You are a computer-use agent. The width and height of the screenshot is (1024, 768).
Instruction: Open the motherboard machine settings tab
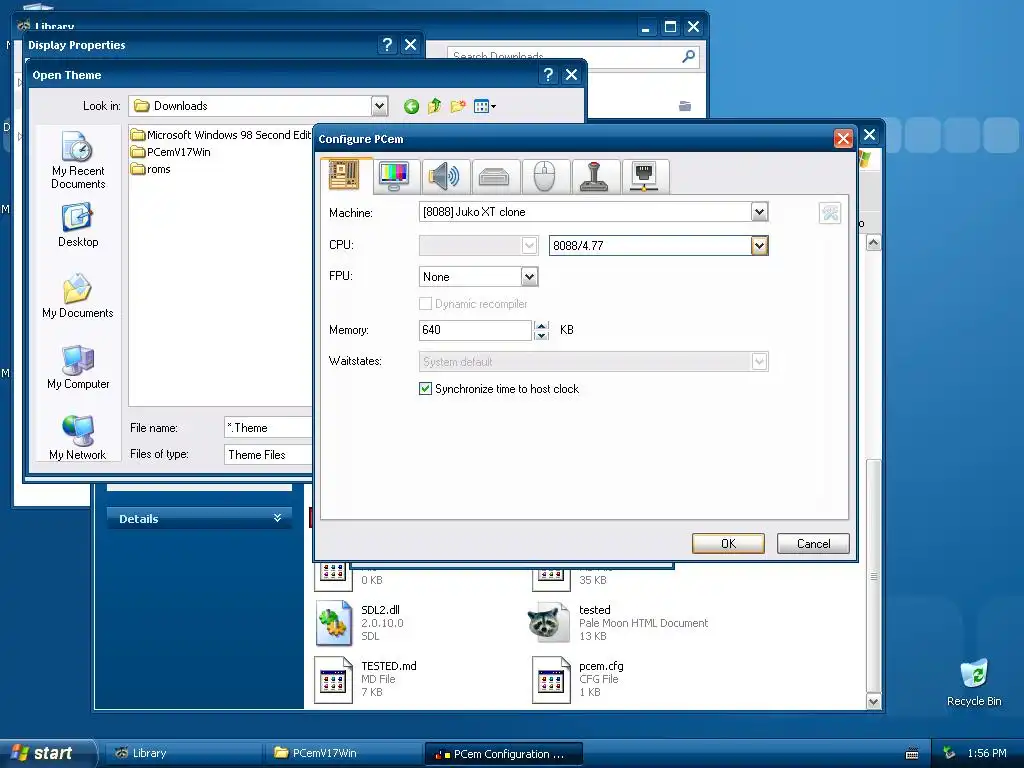pyautogui.click(x=345, y=176)
